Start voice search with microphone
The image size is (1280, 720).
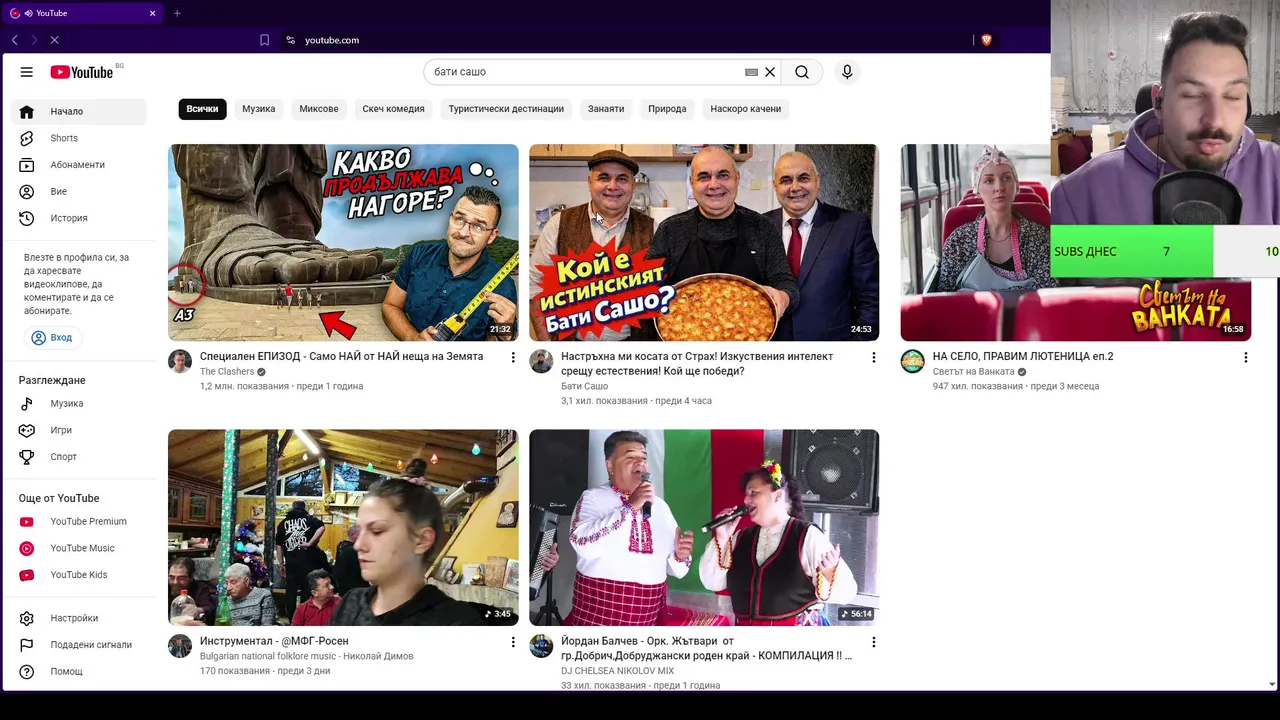pyautogui.click(x=847, y=72)
